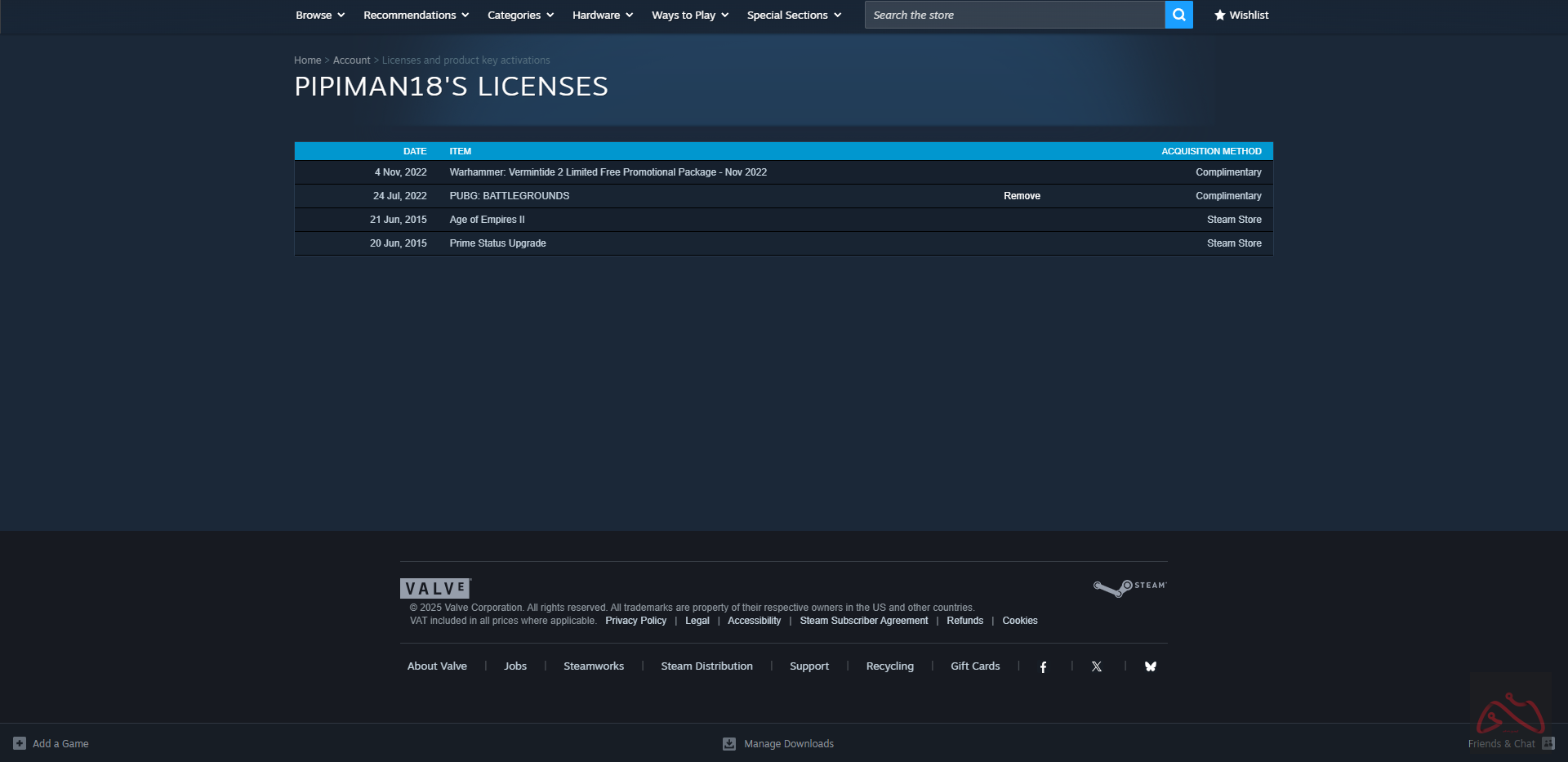This screenshot has height=762, width=1568.
Task: Open the Special Sections menu
Action: click(793, 15)
